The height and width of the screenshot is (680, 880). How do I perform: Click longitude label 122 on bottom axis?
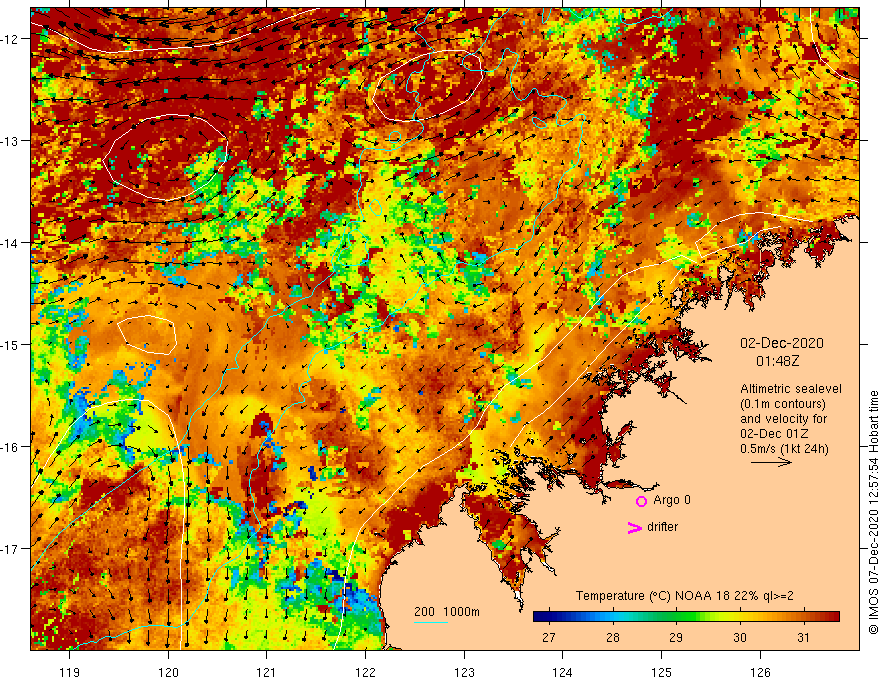(365, 672)
